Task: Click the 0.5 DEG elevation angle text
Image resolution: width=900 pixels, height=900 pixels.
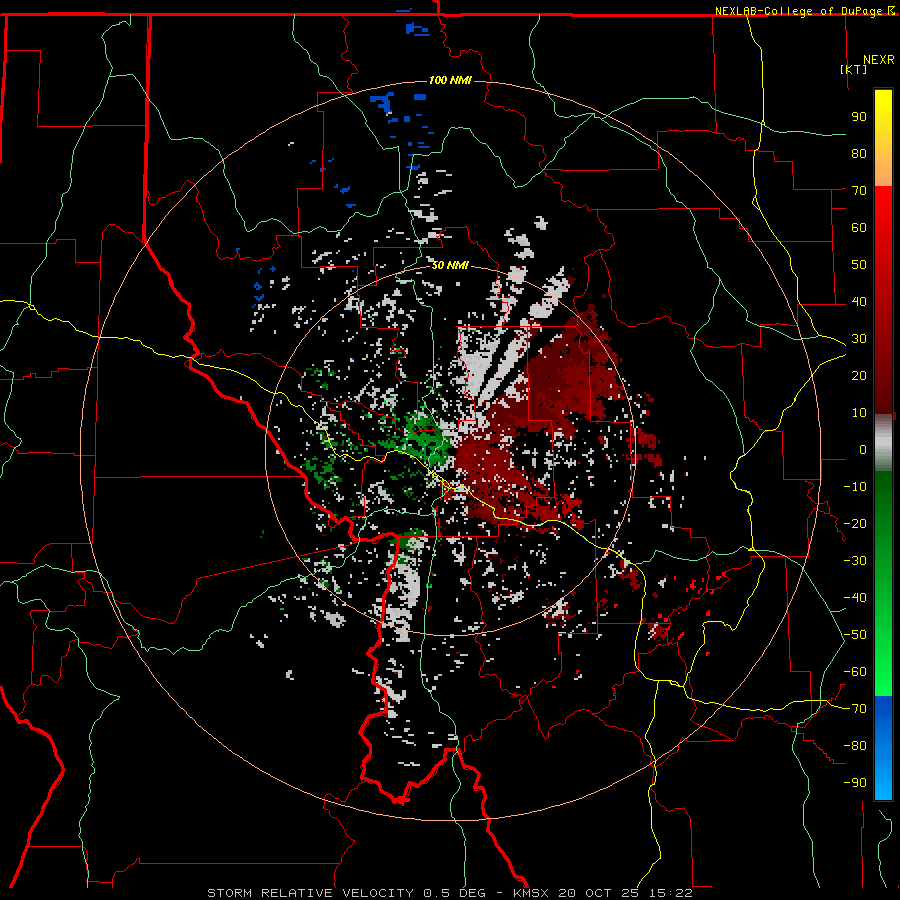Action: pos(455,893)
